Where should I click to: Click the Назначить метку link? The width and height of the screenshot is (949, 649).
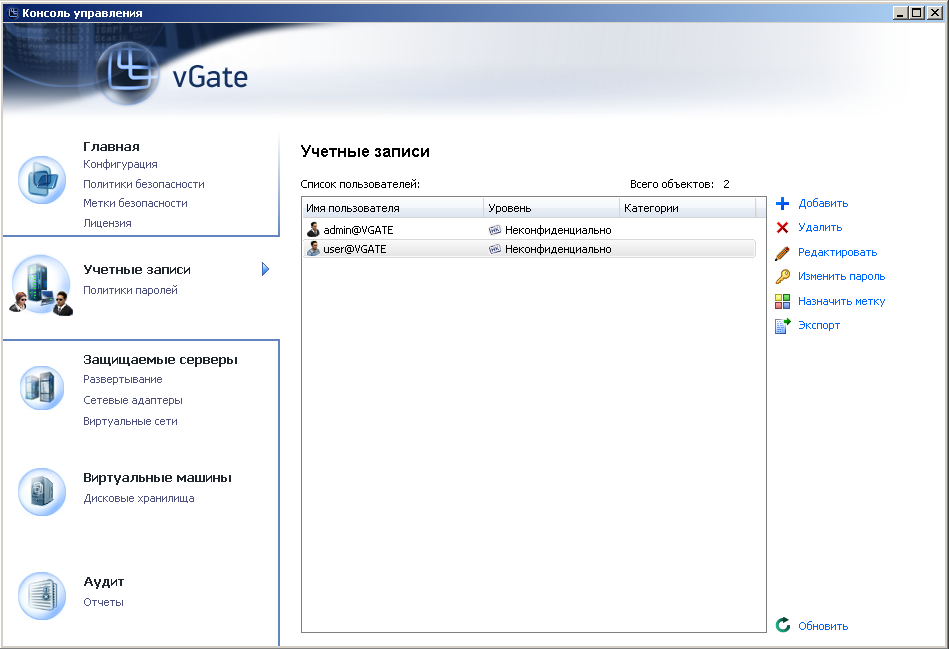[842, 301]
